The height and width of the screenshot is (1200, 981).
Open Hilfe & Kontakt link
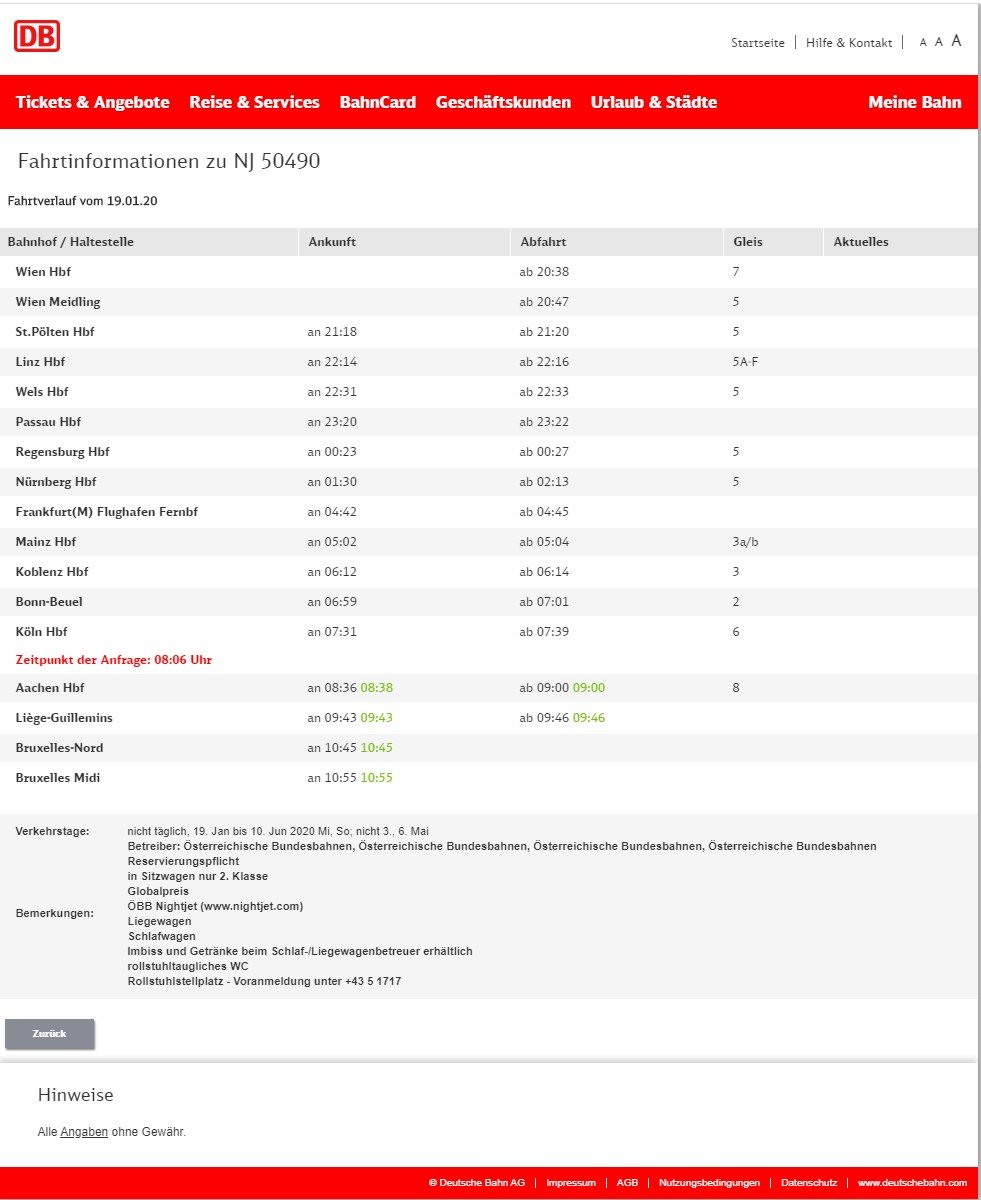(848, 43)
